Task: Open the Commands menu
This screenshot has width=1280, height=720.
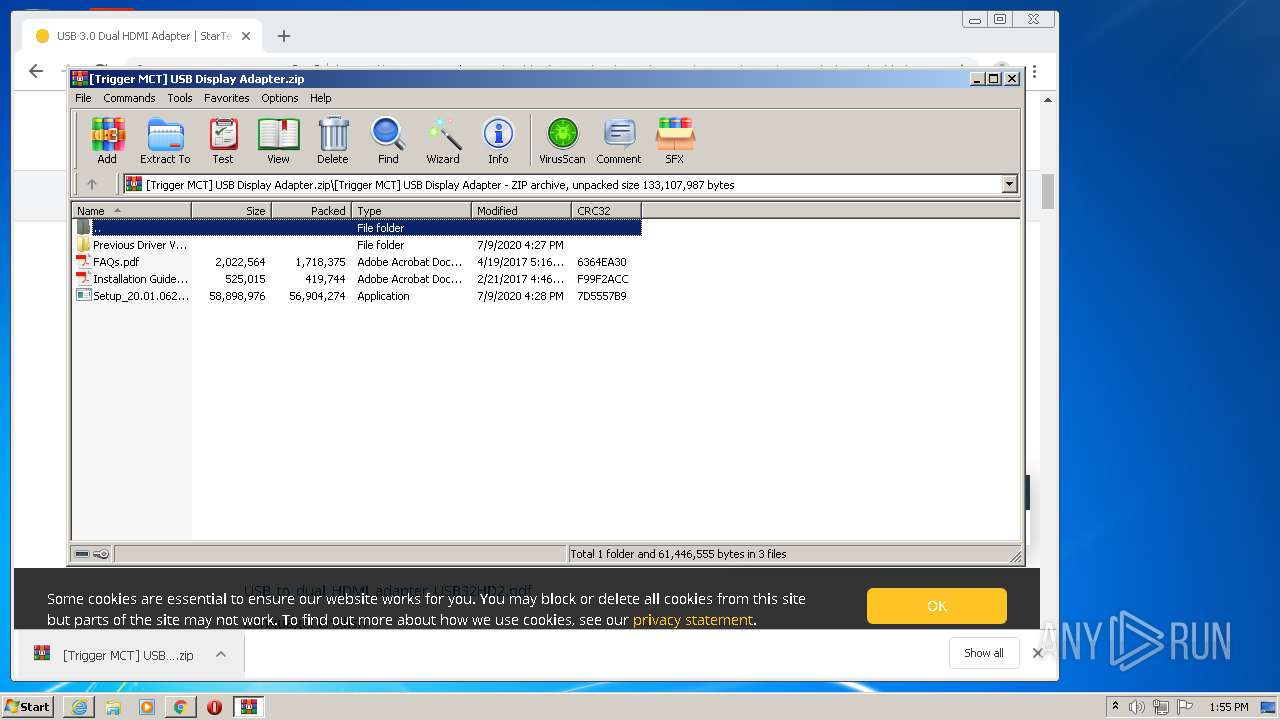Action: 129,98
